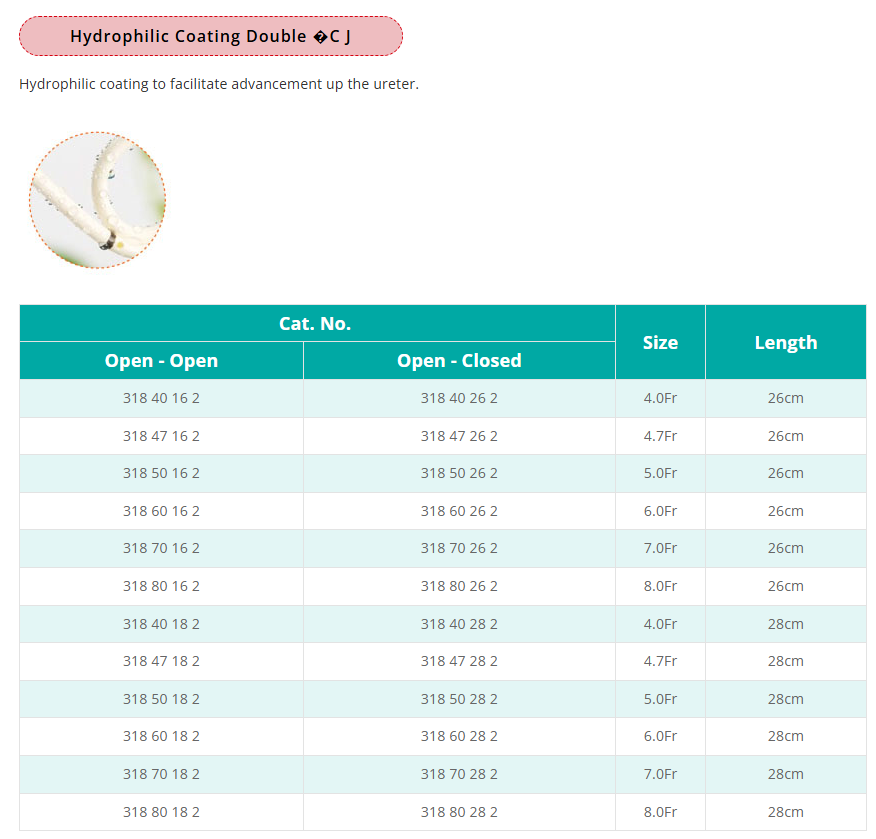Select catalog number 318 40 28 2
The height and width of the screenshot is (839, 876).
[459, 624]
